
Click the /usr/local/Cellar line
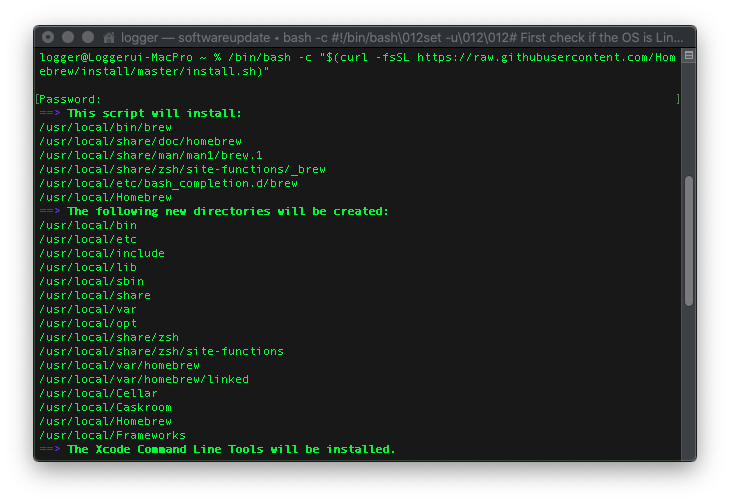click(98, 393)
